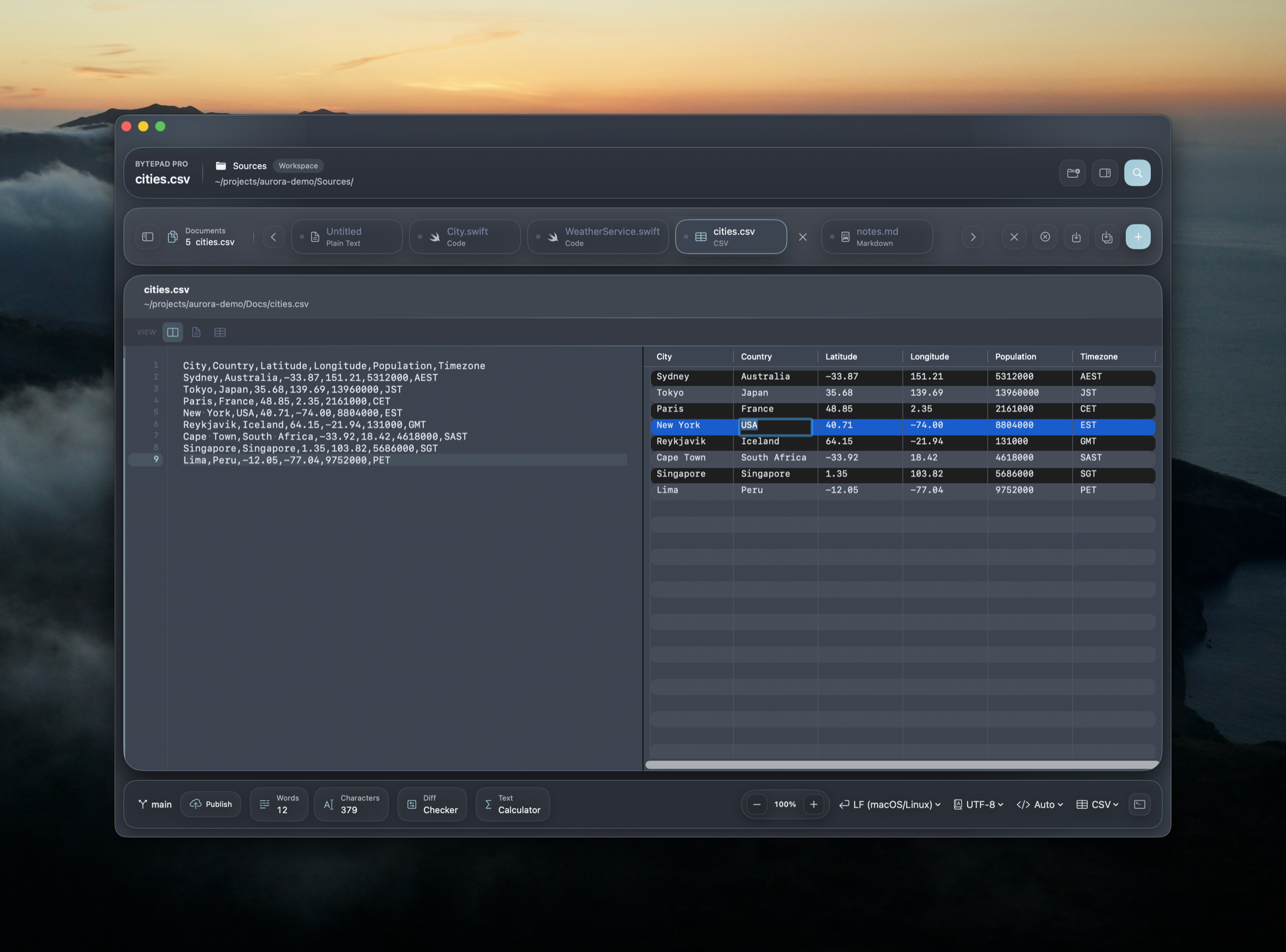Viewport: 1286px width, 952px height.
Task: Click the line number 5 in gutter
Action: pos(156,412)
